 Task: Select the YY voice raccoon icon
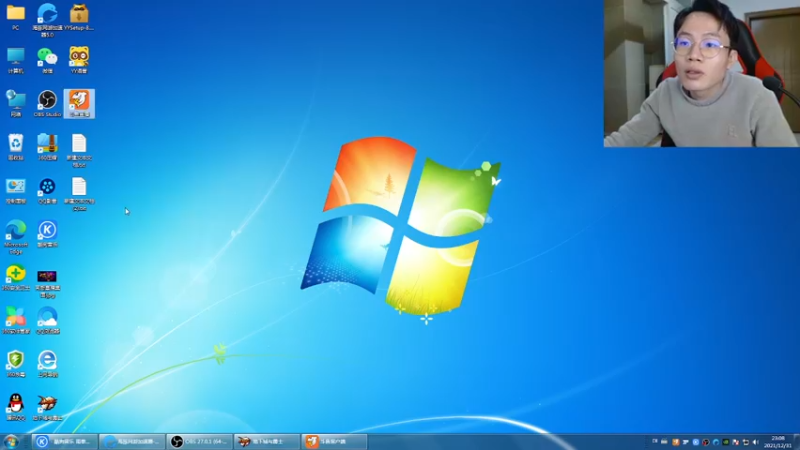coord(79,60)
